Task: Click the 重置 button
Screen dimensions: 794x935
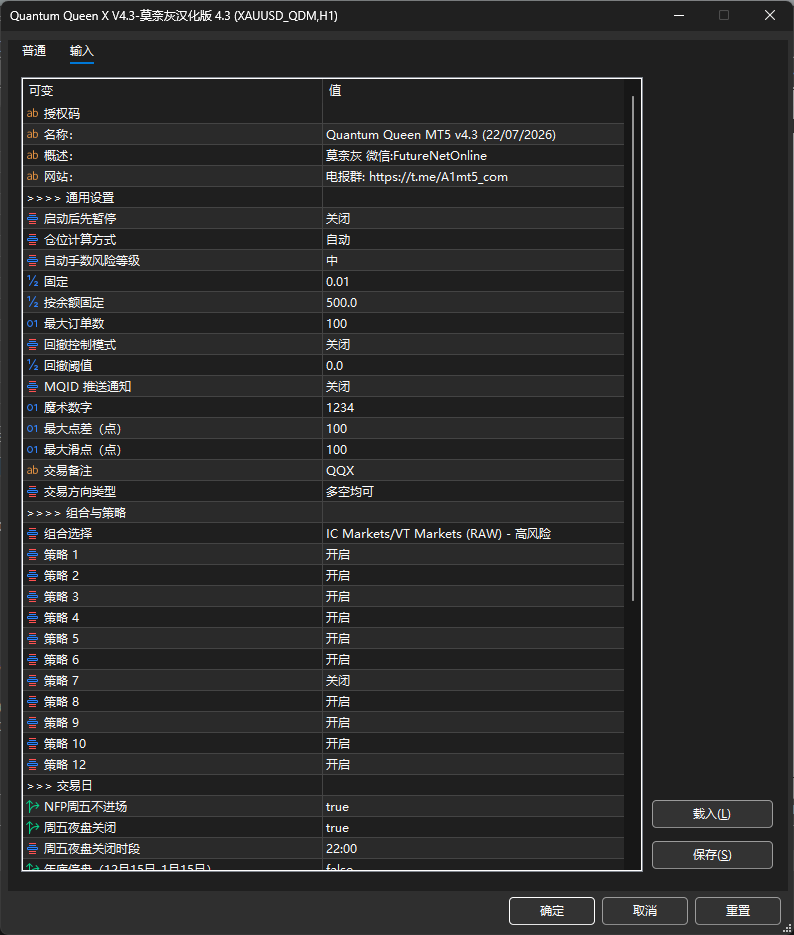Action: [737, 911]
